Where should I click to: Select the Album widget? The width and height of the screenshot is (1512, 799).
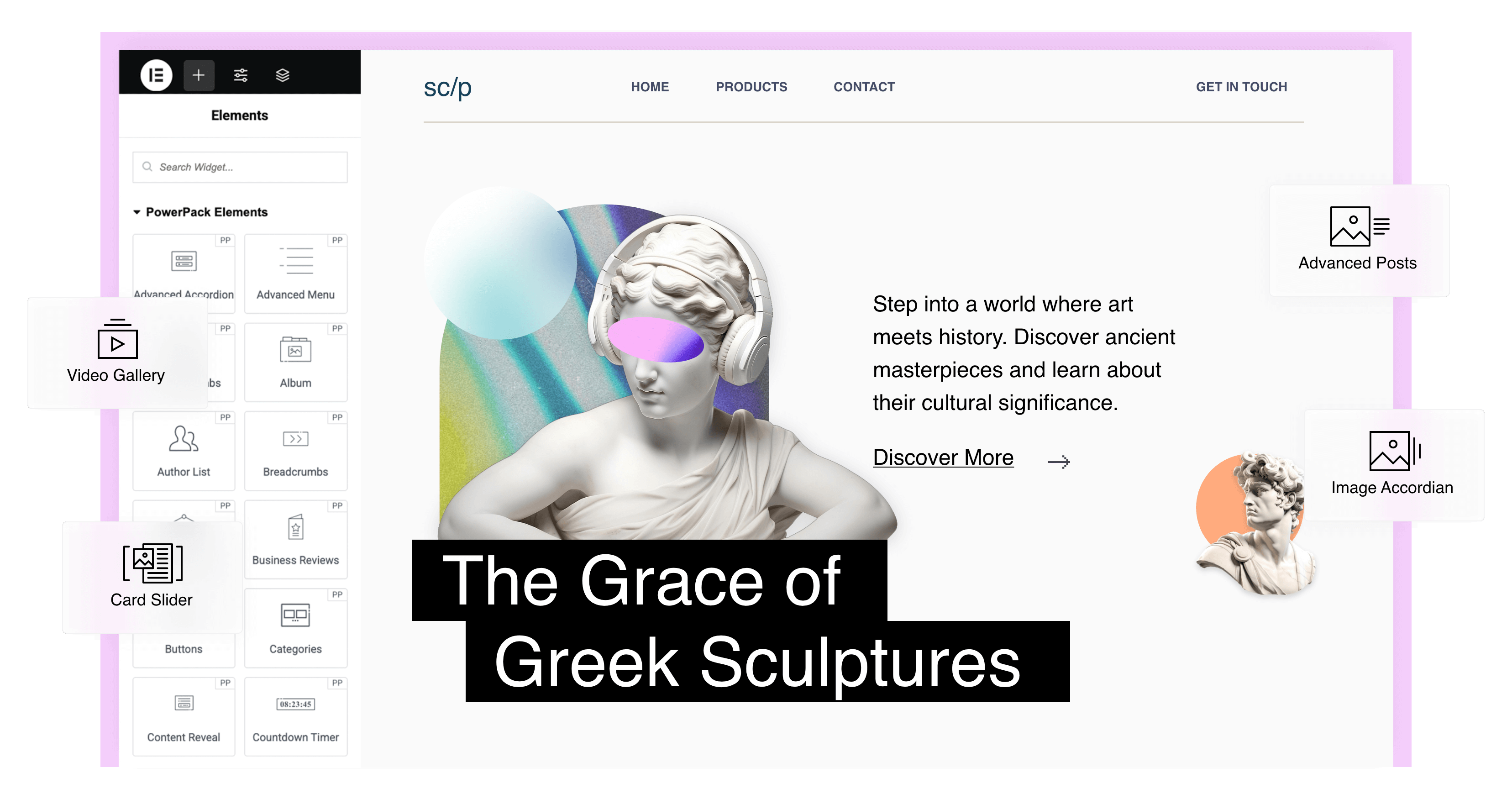pos(295,362)
